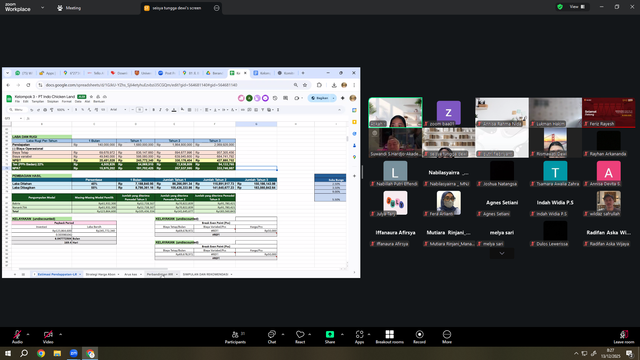Click the Iffanaura Afirsya participant name

point(395,233)
